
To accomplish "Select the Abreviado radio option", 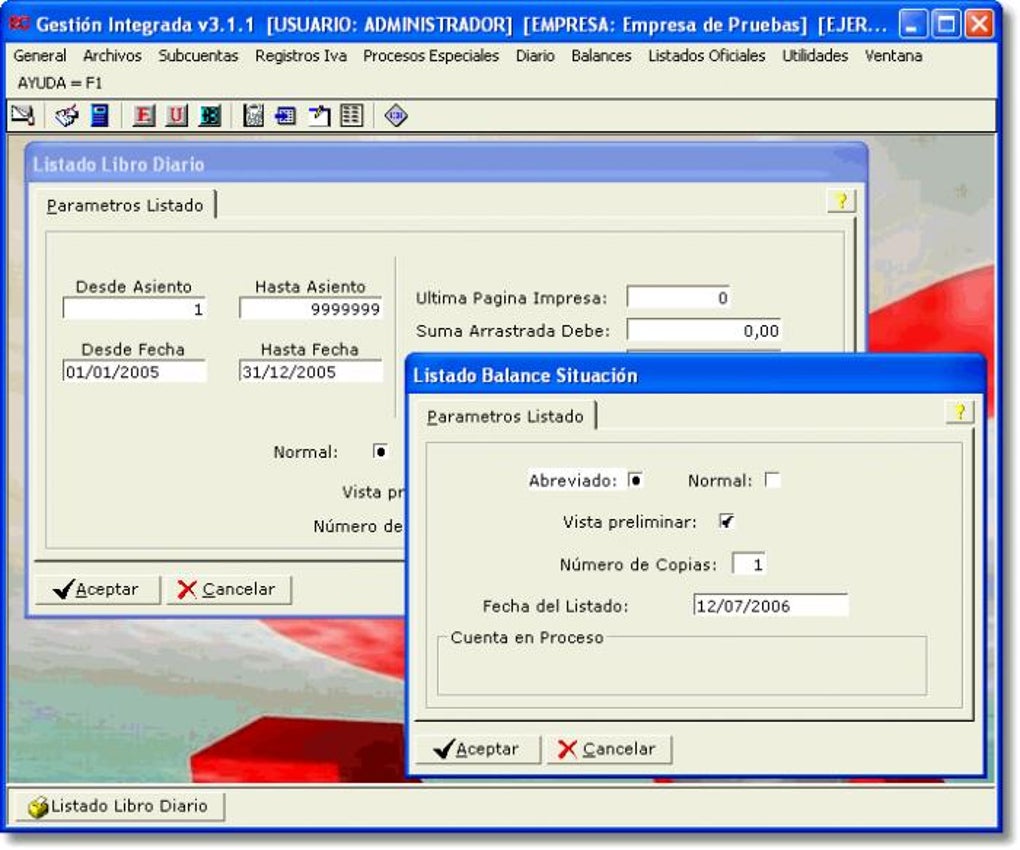I will point(636,481).
